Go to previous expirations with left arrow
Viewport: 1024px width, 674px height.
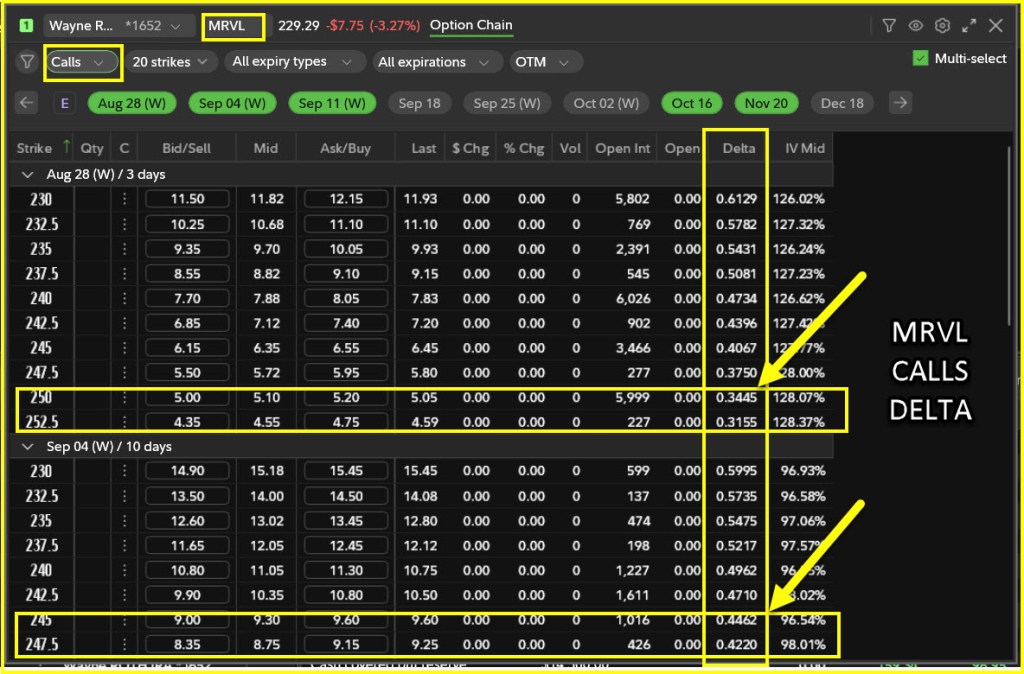(x=26, y=103)
